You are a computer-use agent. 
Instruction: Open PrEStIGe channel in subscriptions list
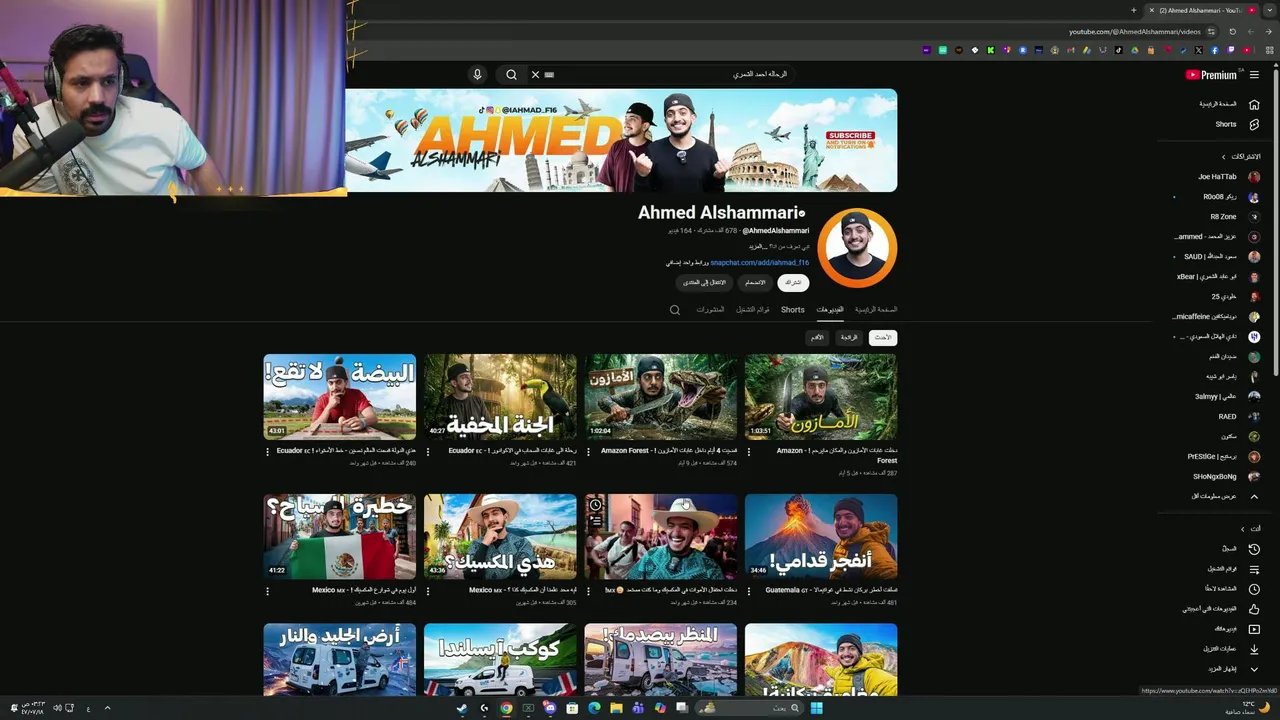point(1225,457)
